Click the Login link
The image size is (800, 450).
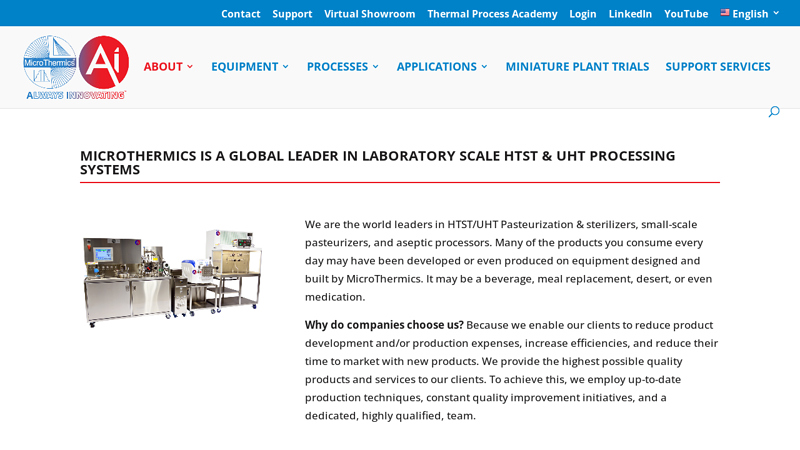click(583, 14)
